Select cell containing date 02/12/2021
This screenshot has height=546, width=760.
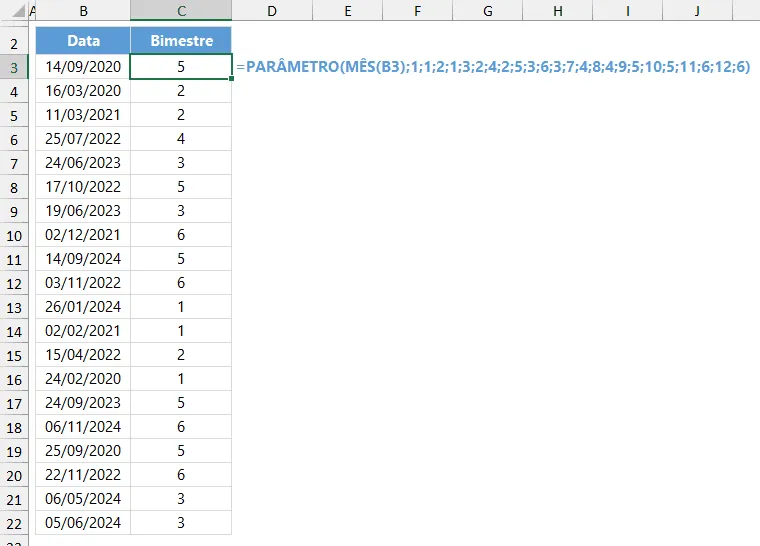83,235
